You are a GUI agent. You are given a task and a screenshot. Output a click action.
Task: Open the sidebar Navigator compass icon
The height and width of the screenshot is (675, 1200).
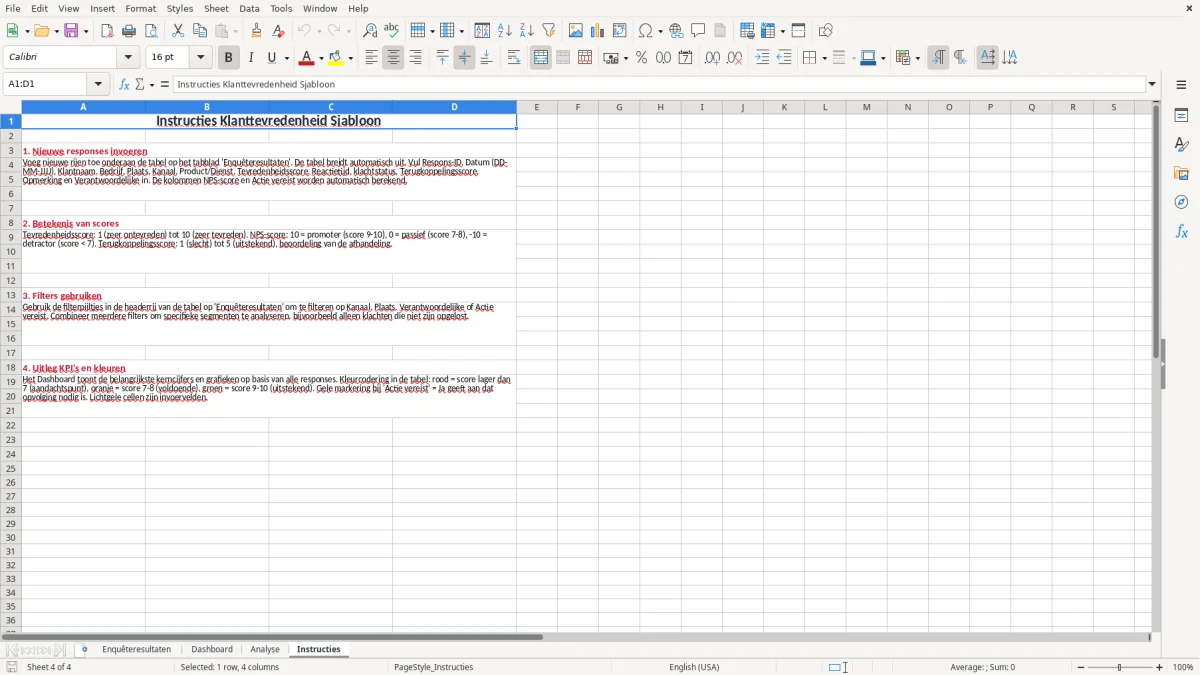pyautogui.click(x=1181, y=202)
